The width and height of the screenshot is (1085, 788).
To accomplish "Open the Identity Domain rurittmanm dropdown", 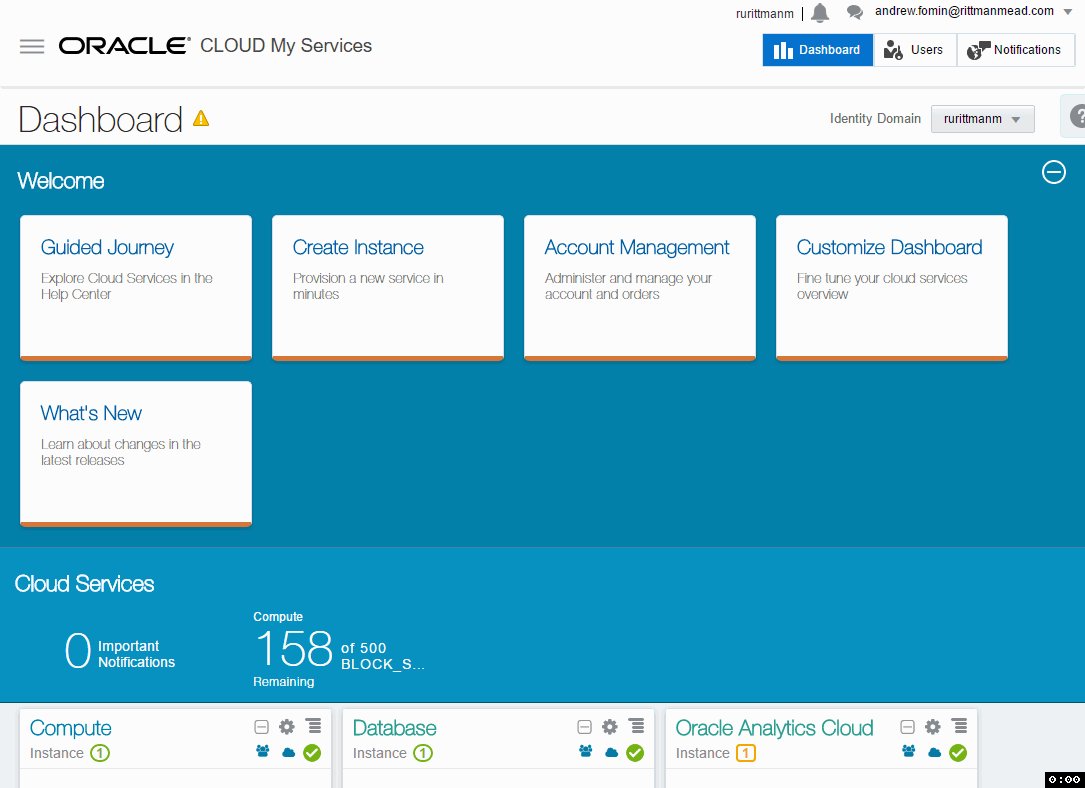I will tap(983, 119).
